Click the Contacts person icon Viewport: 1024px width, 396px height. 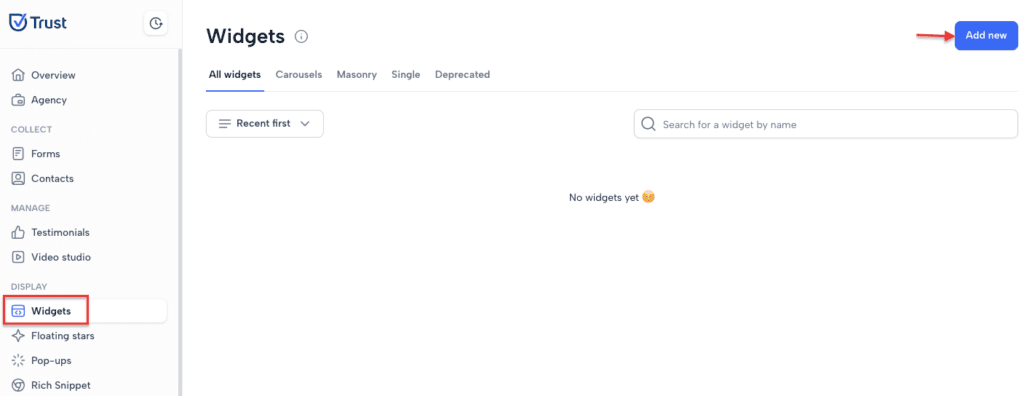(x=18, y=178)
